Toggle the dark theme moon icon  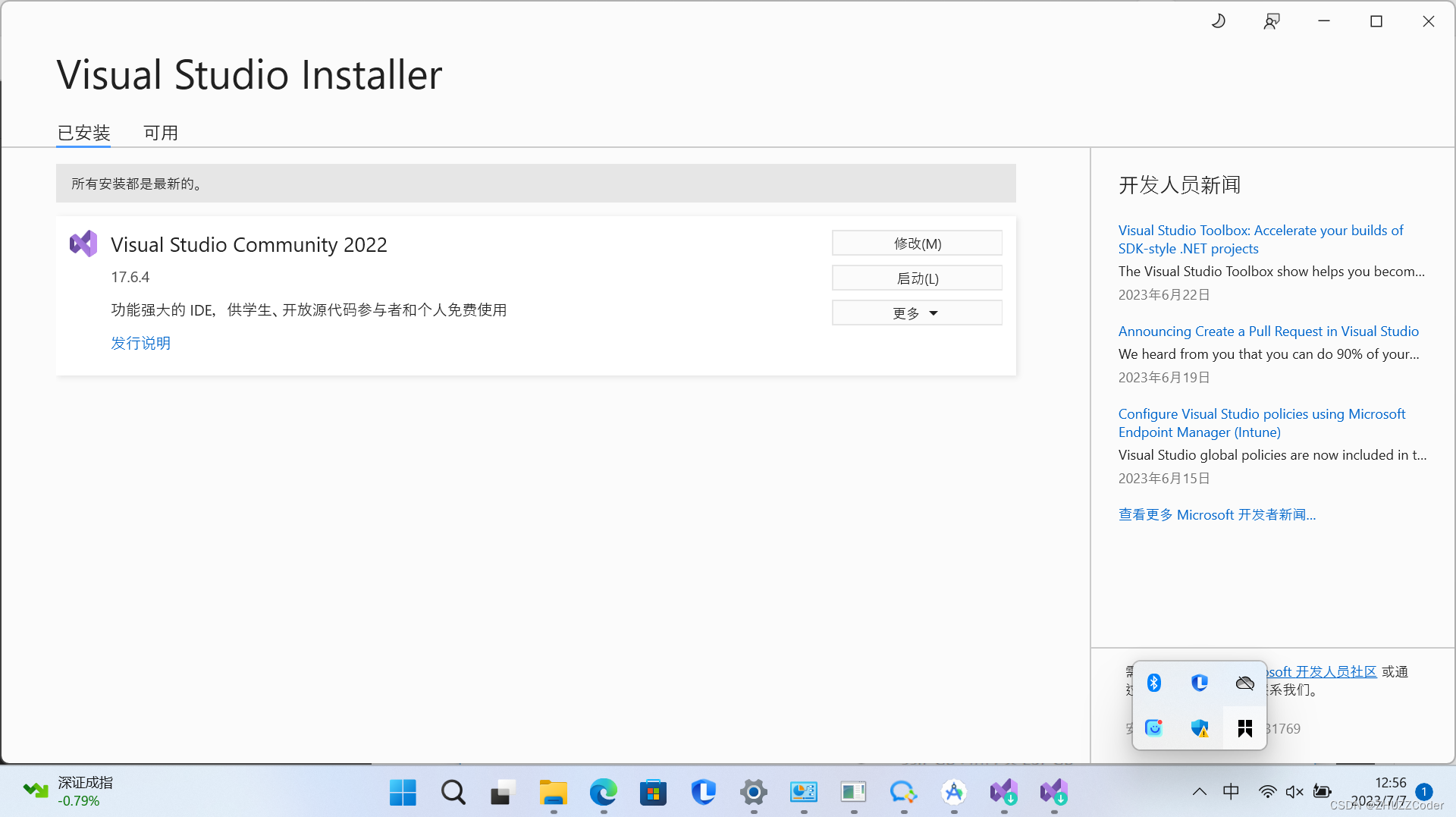(1219, 21)
